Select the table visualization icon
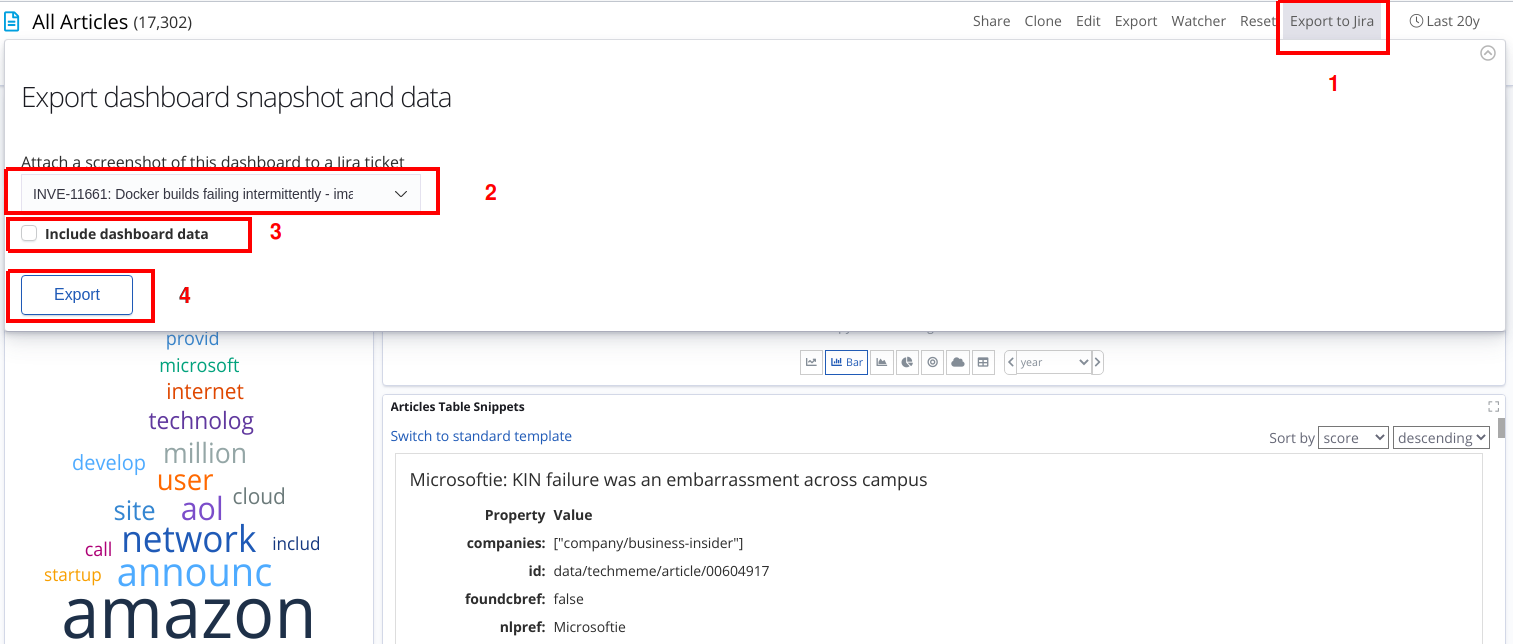This screenshot has height=644, width=1513. point(983,362)
